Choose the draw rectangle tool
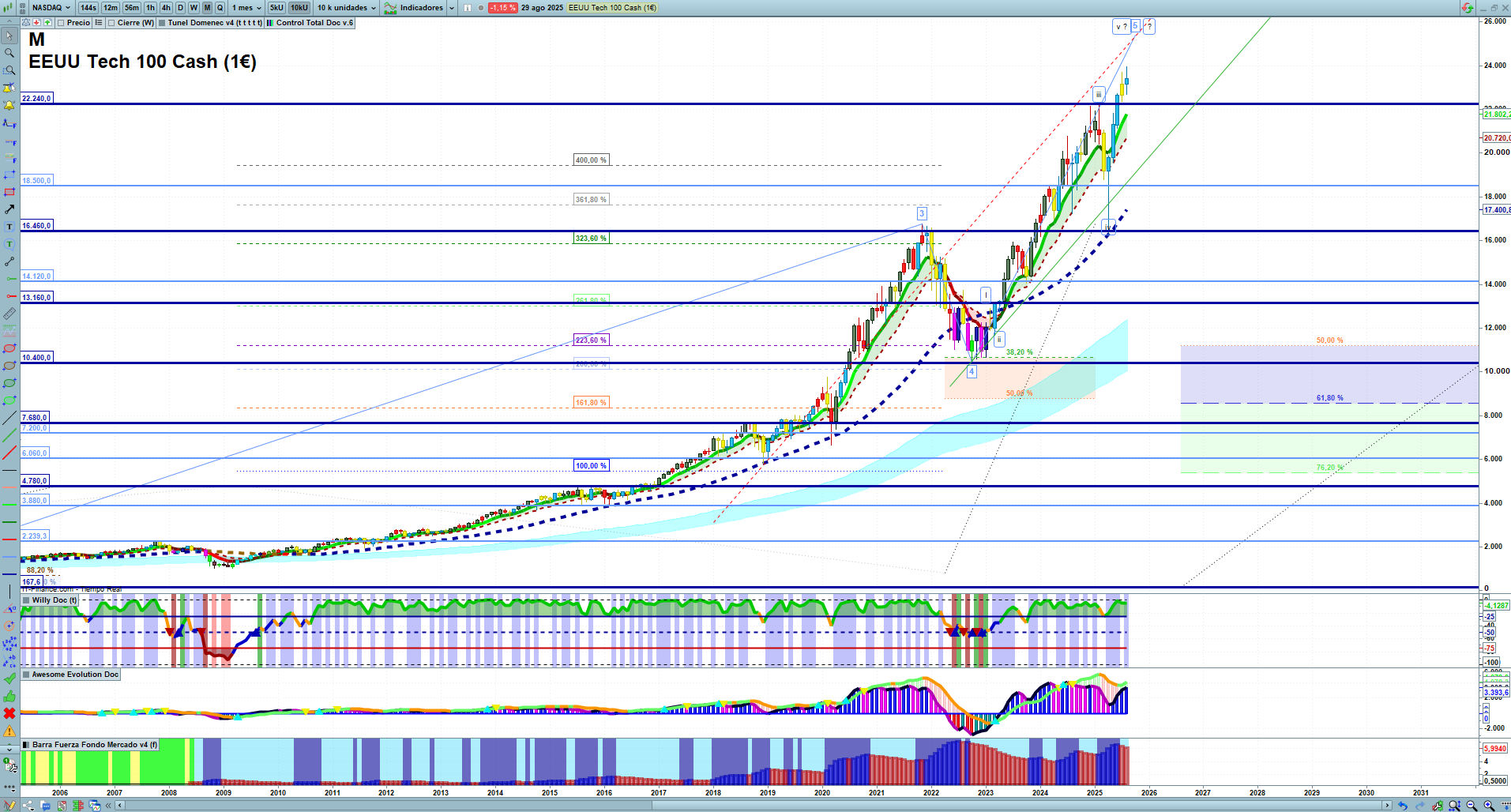Screen dimensions: 1511x812 pos(9,175)
